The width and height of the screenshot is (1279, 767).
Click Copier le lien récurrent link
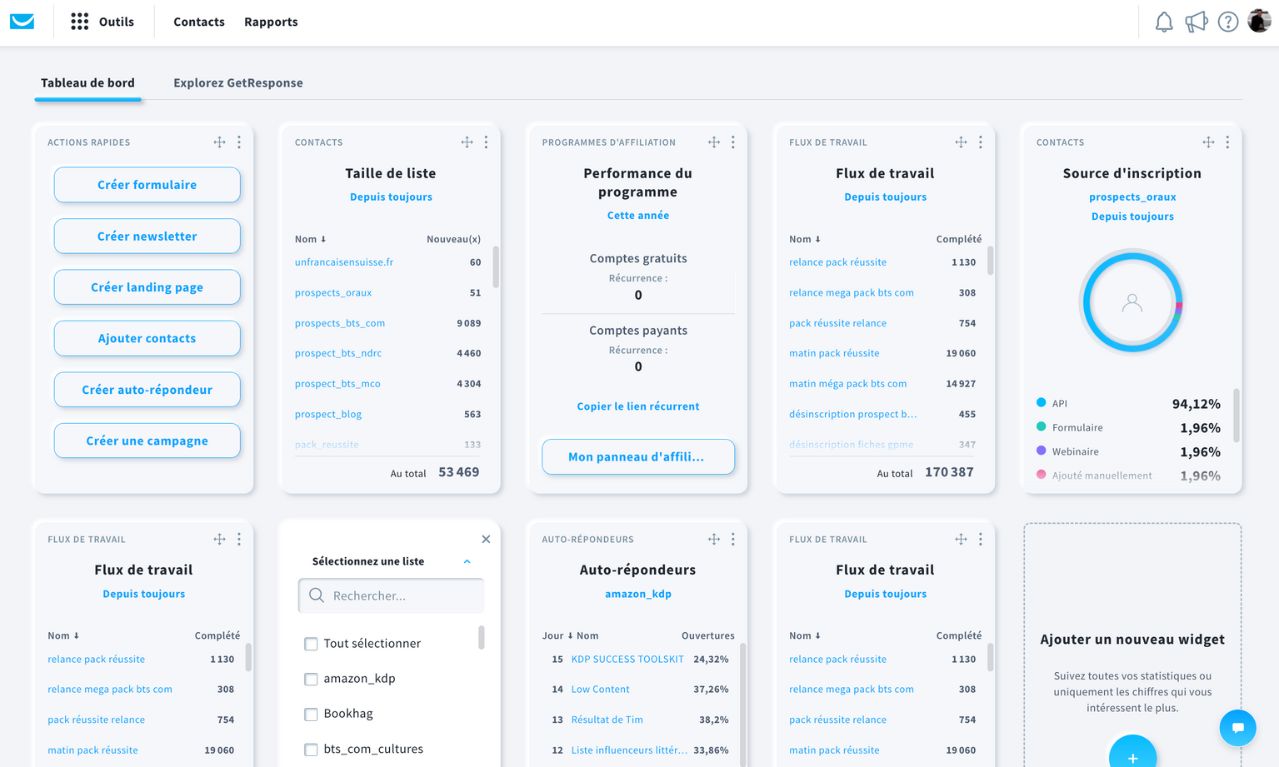click(x=638, y=407)
